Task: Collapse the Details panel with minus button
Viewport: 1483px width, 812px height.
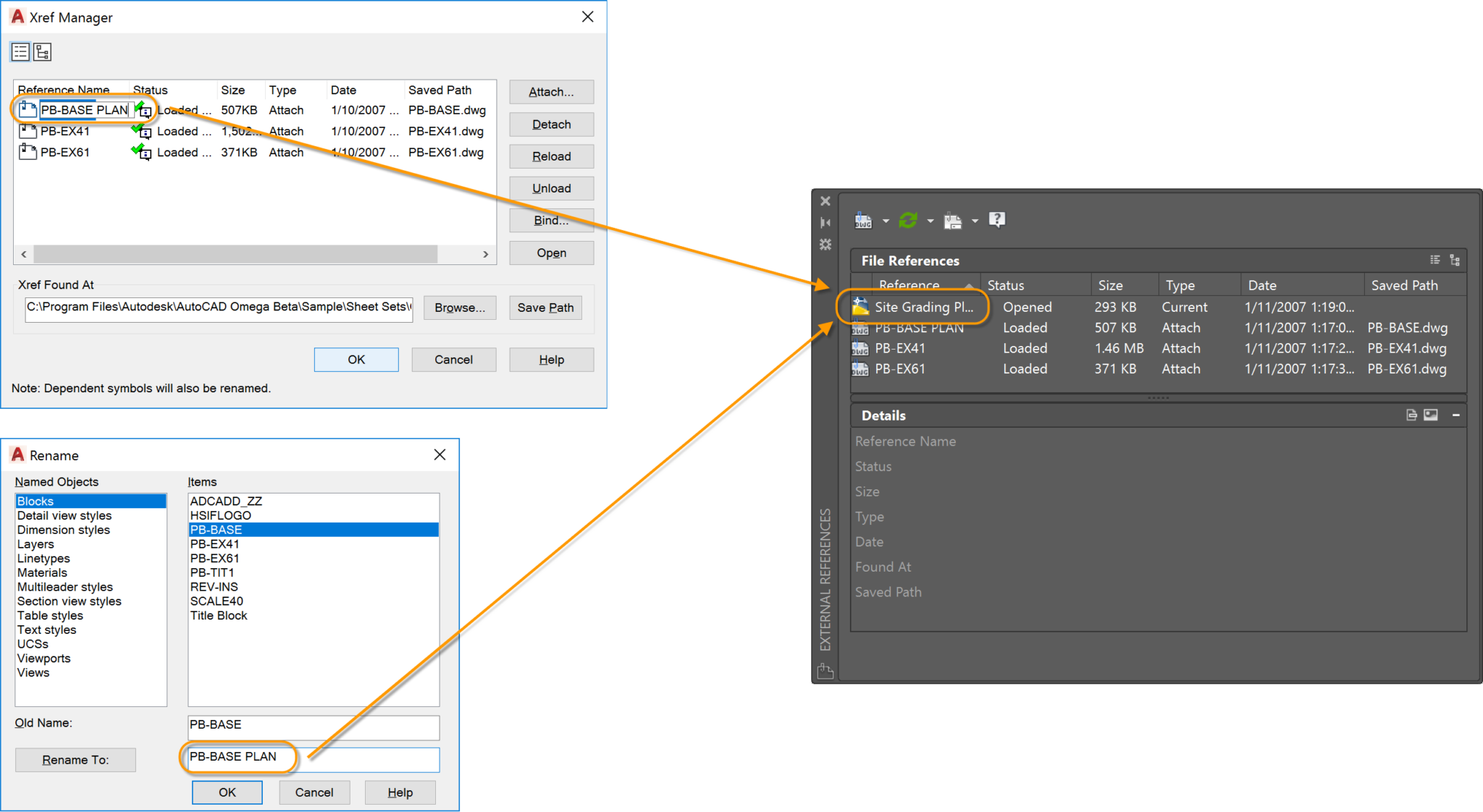Action: pos(1456,415)
